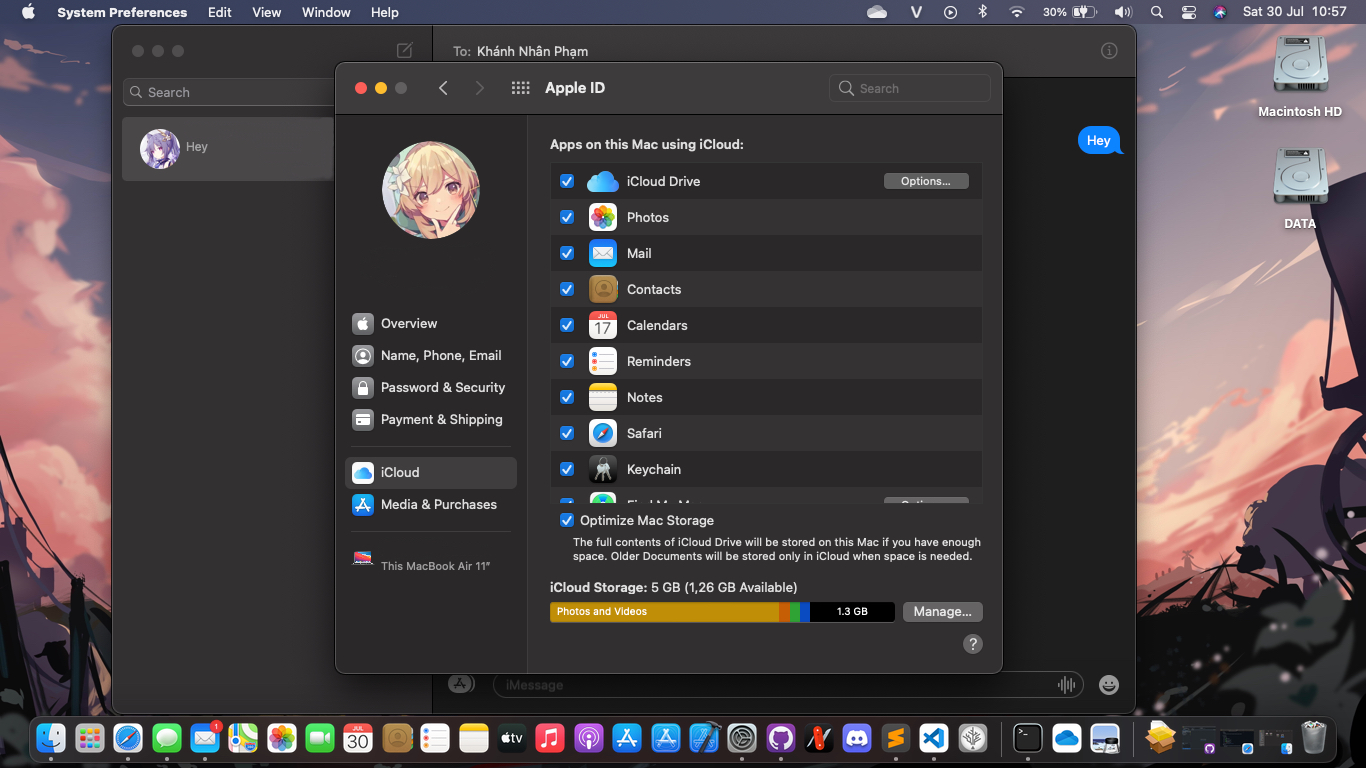Select Payment & Shipping section

(431, 419)
